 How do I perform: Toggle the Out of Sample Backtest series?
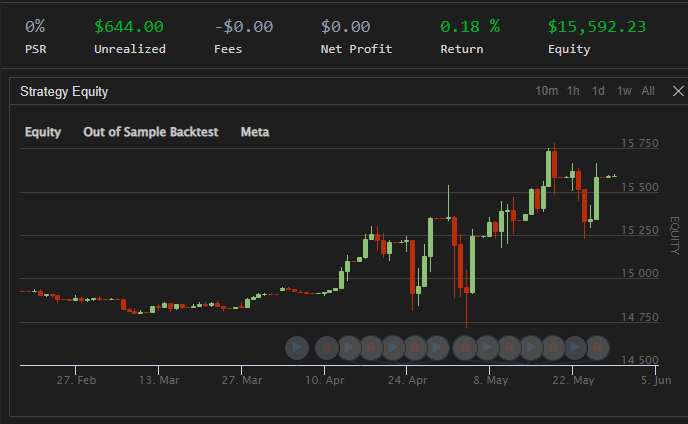click(150, 132)
